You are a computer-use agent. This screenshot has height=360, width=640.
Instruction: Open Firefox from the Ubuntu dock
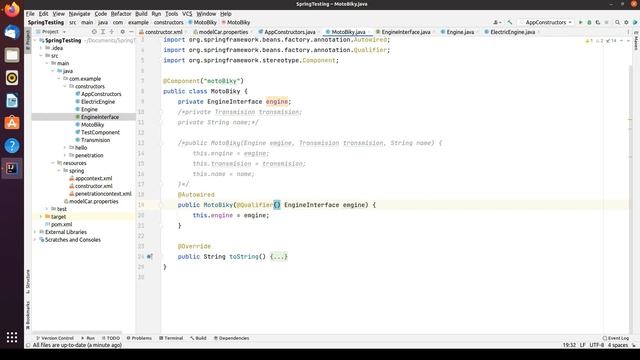coord(12,9)
